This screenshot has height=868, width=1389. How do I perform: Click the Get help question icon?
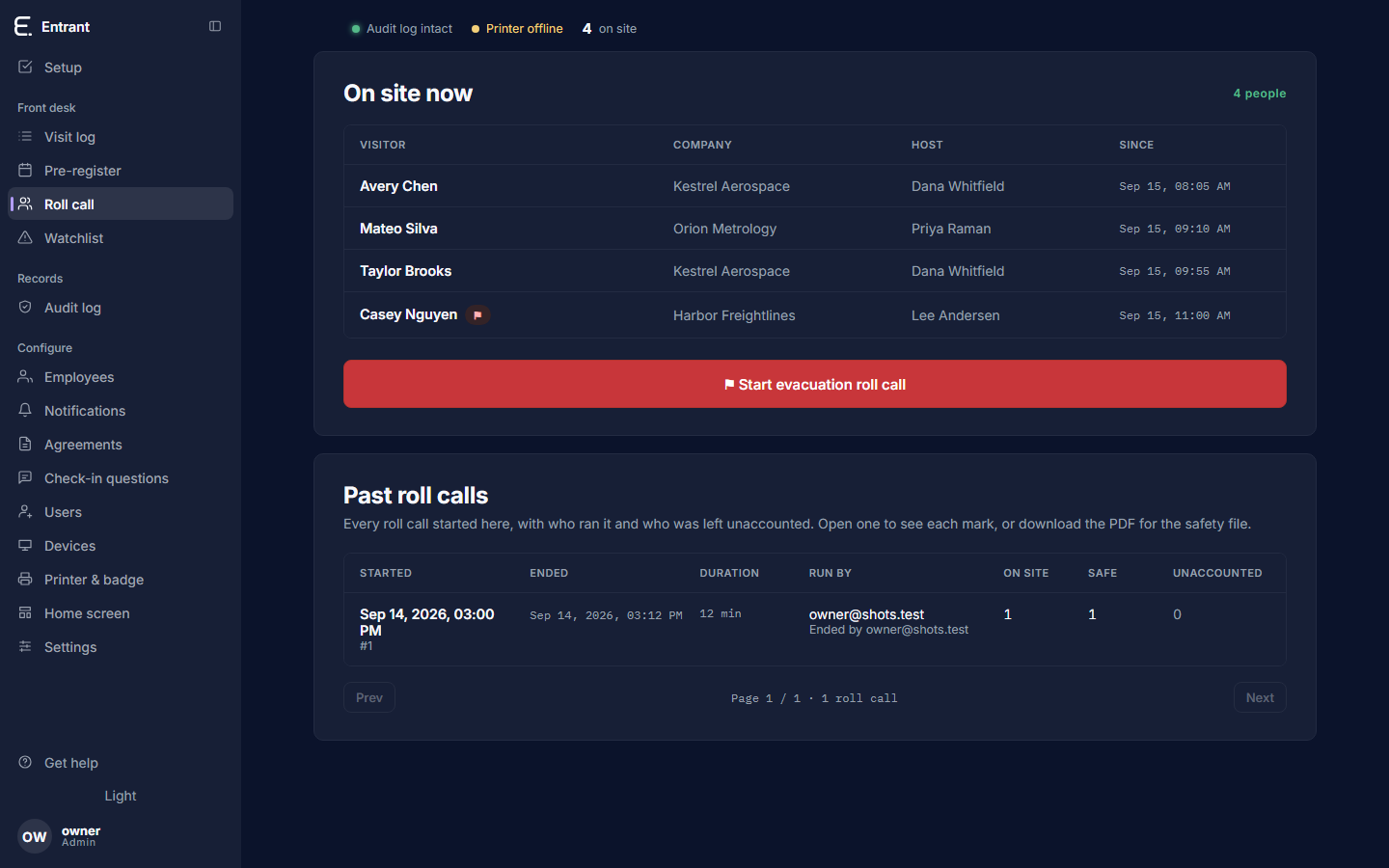coord(25,762)
